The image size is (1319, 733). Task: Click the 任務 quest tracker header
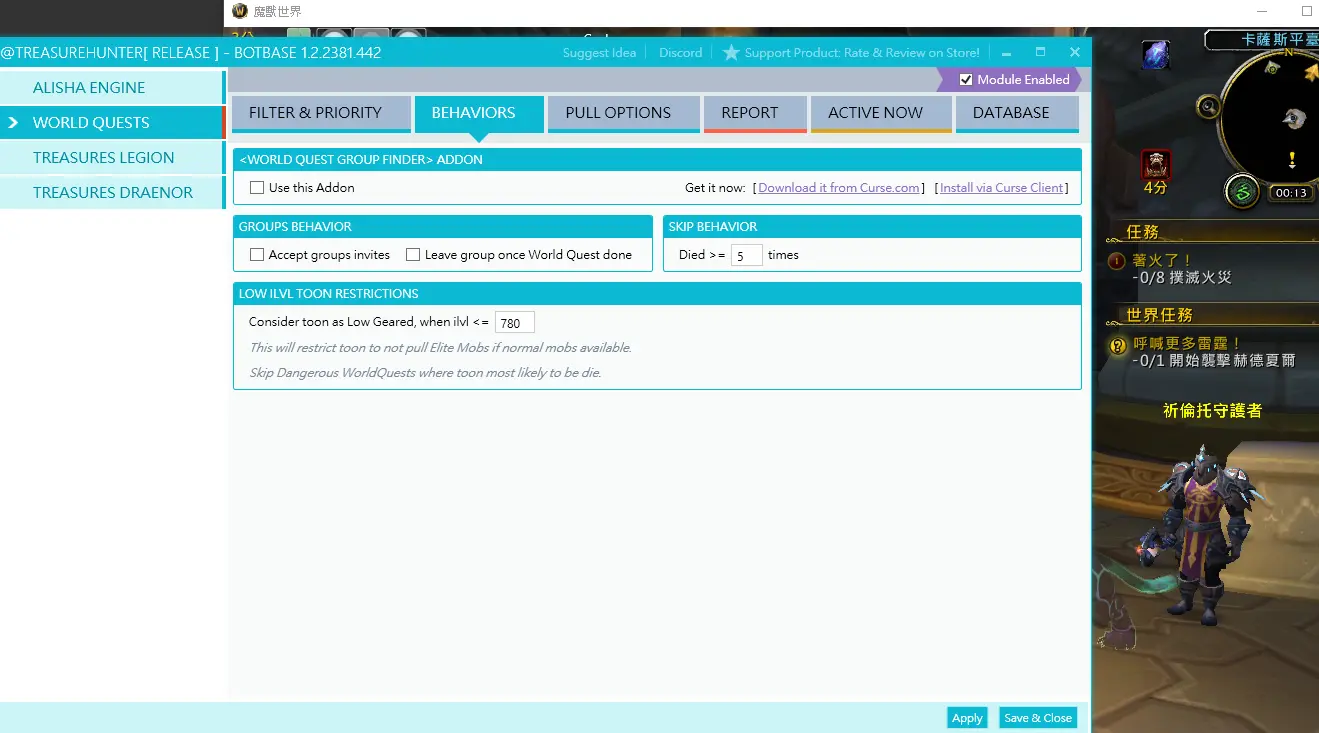pyautogui.click(x=1142, y=232)
